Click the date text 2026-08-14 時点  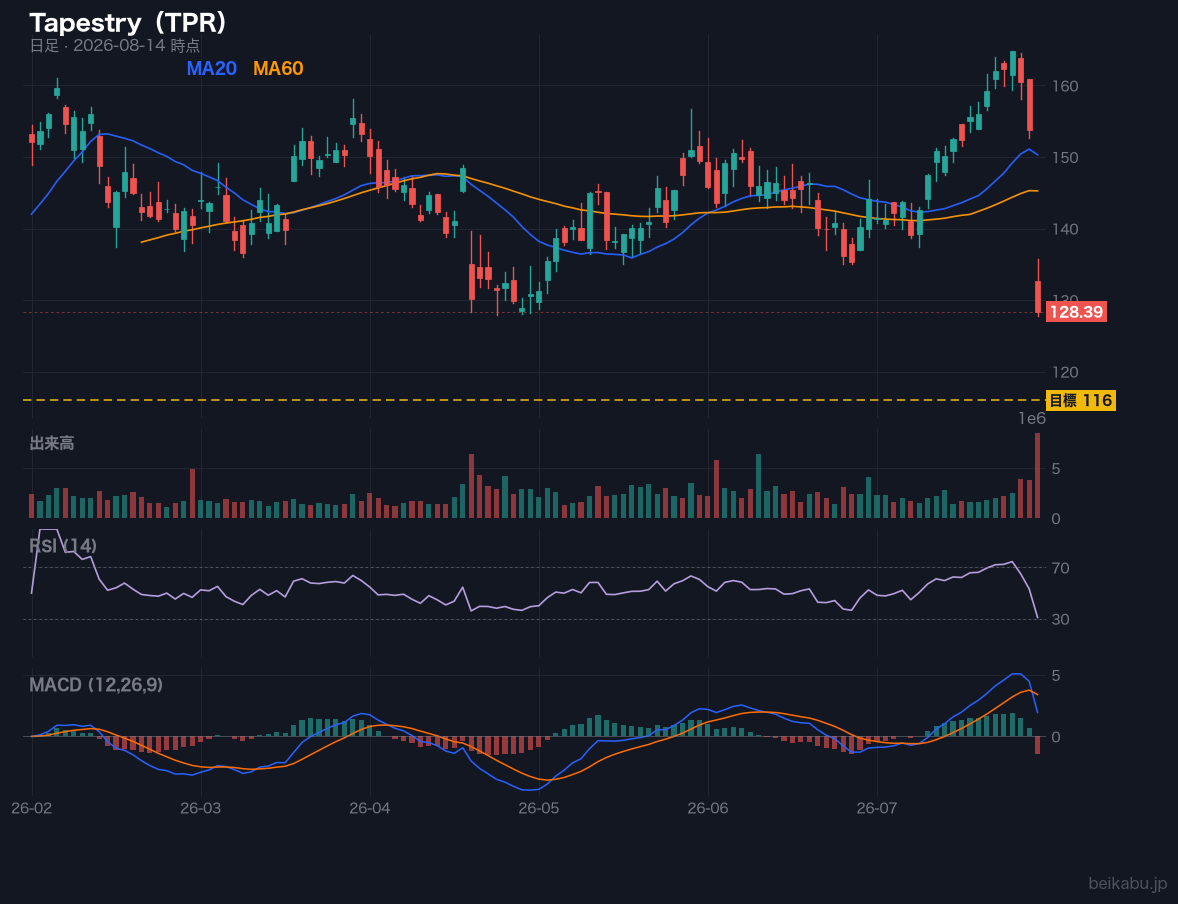137,46
